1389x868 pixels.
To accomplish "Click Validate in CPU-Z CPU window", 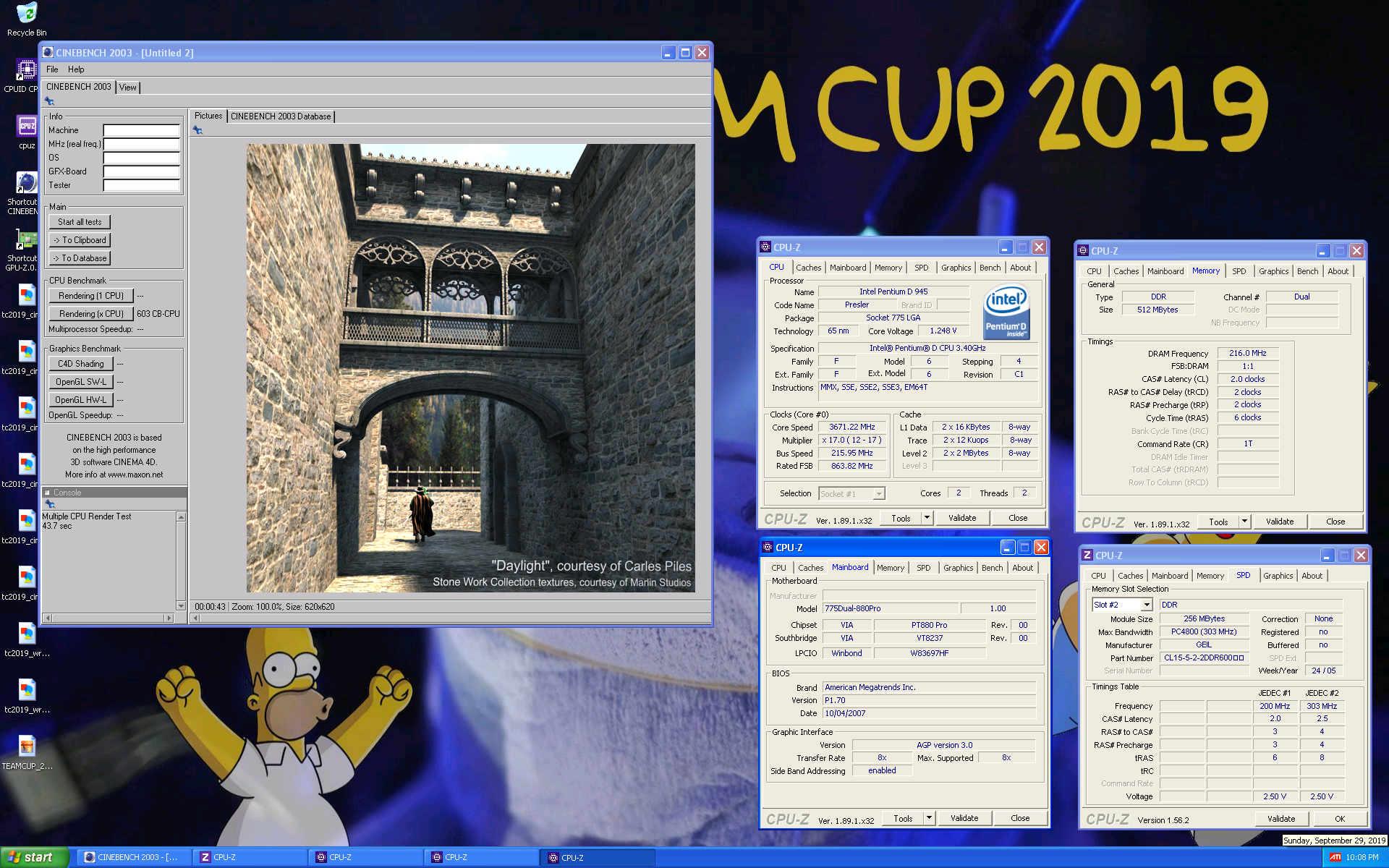I will coord(962,518).
